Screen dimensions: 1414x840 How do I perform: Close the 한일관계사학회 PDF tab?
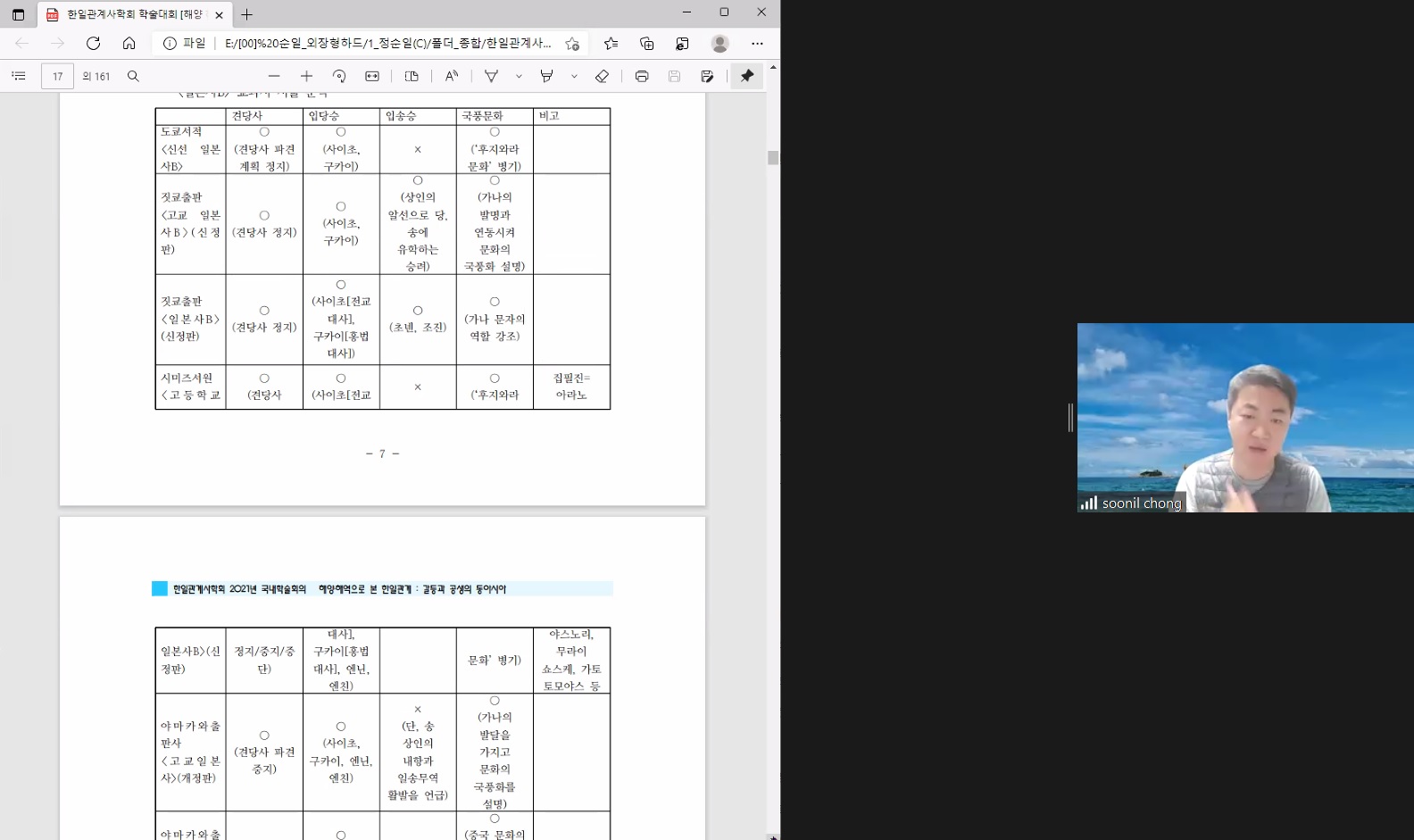point(219,14)
